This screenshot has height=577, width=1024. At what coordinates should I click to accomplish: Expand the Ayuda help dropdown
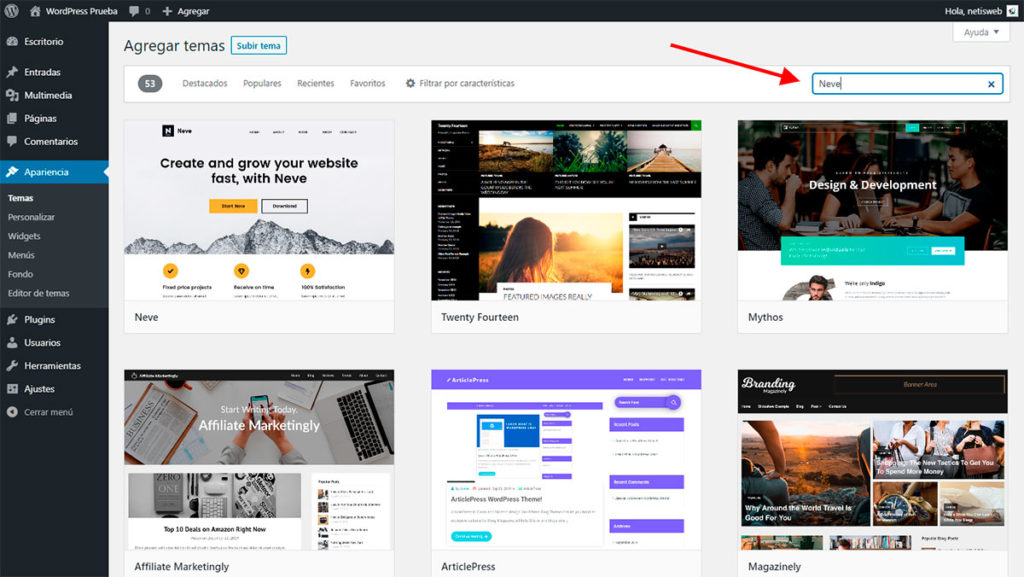[x=981, y=32]
